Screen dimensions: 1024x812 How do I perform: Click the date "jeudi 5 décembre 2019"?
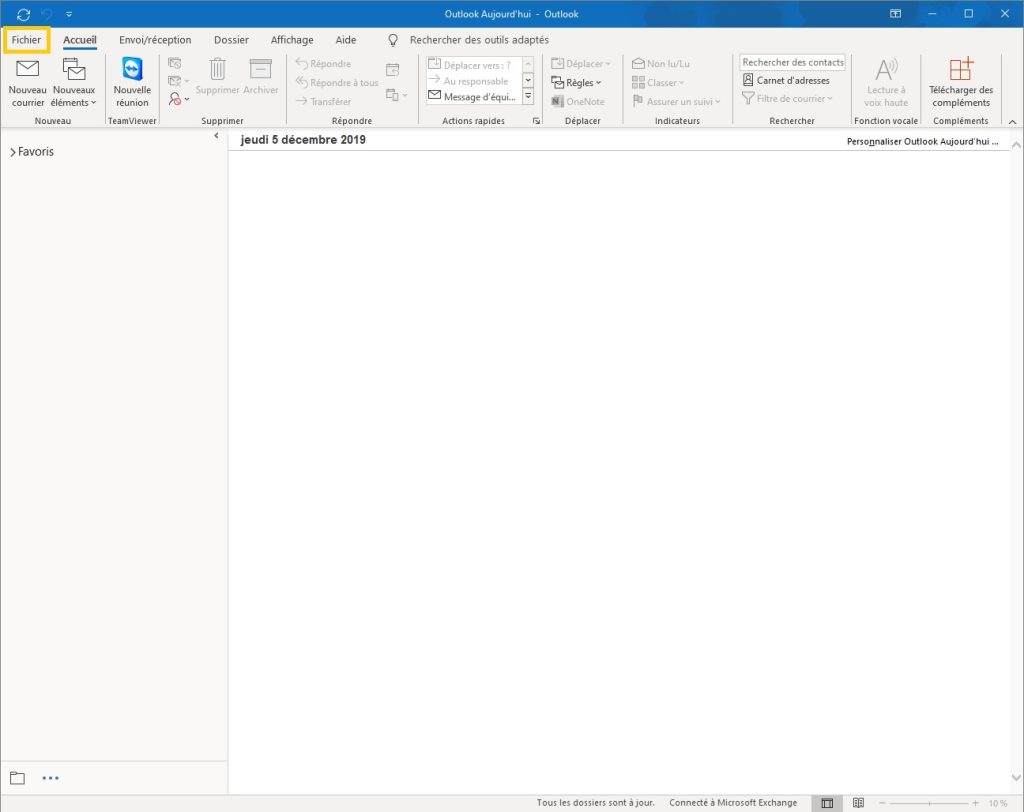(x=303, y=140)
